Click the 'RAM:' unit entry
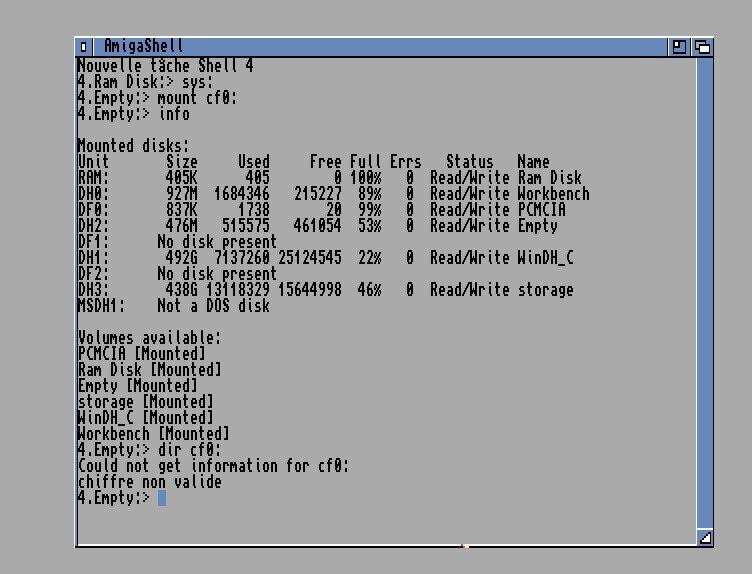 pos(94,178)
